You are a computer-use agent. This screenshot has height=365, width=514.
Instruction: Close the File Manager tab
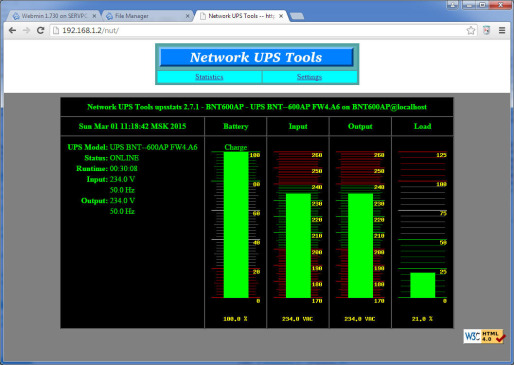(x=188, y=16)
